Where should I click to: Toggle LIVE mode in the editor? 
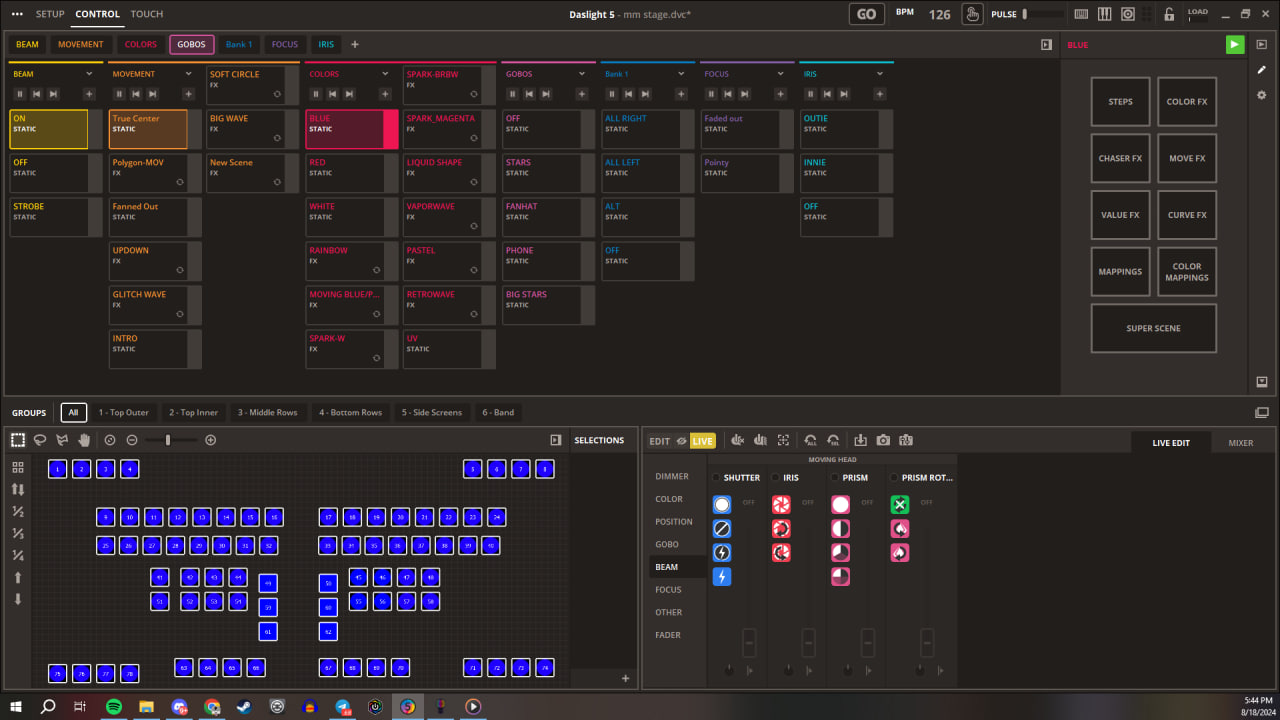coord(703,441)
